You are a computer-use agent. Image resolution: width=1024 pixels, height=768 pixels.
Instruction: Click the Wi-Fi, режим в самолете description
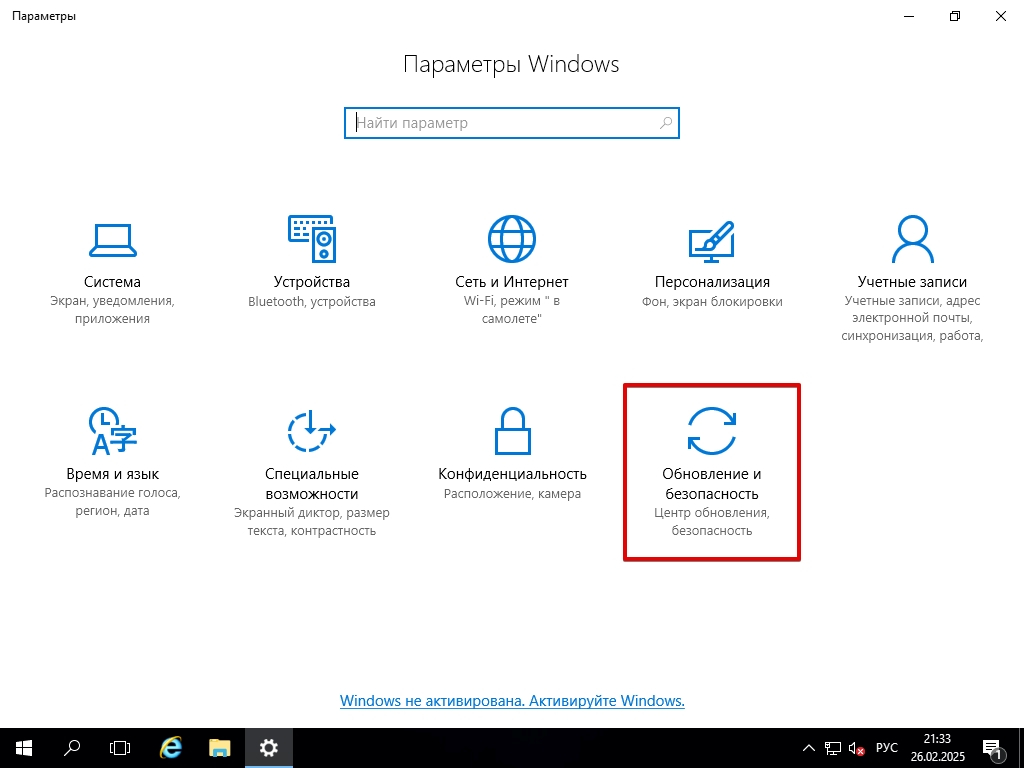tap(512, 310)
